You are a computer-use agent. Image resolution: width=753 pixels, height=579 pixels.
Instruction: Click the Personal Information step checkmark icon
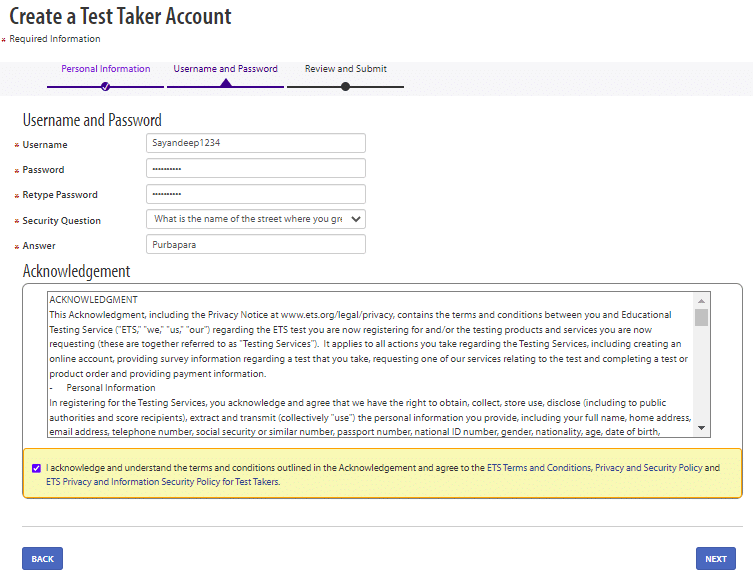point(105,86)
